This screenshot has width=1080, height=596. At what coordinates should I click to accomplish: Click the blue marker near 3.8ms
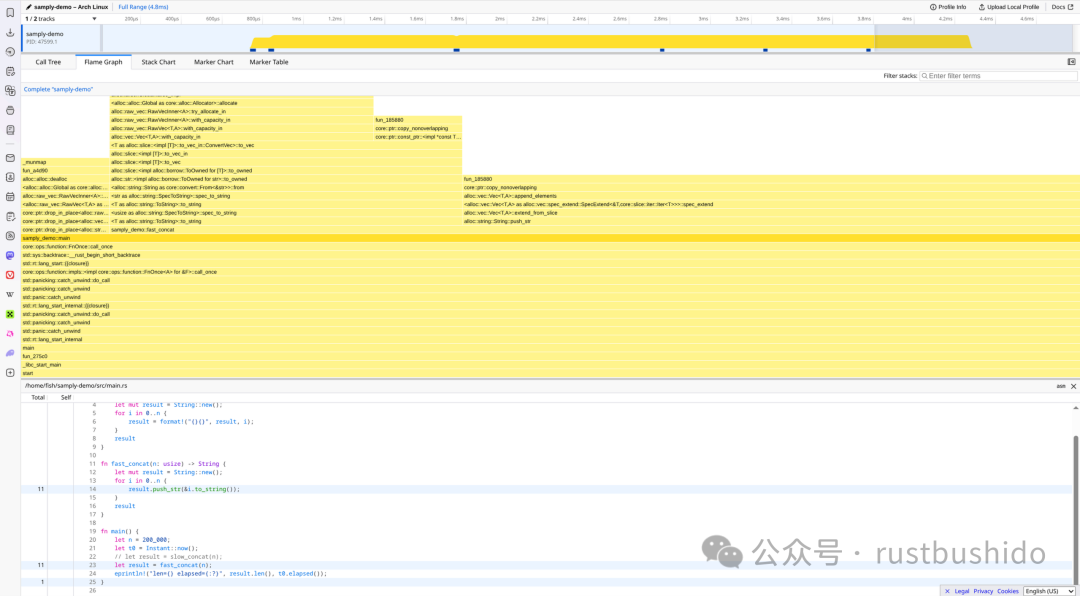point(869,50)
